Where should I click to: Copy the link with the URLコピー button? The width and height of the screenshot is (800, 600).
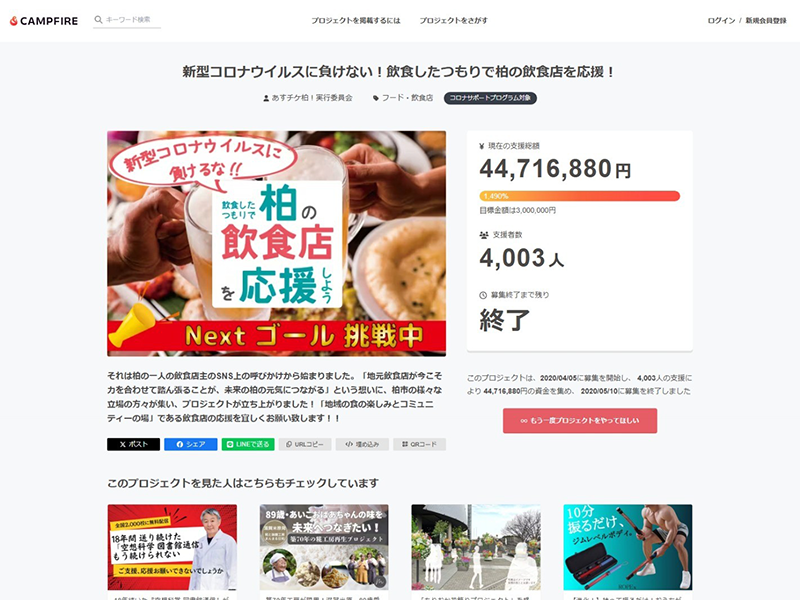coord(305,444)
